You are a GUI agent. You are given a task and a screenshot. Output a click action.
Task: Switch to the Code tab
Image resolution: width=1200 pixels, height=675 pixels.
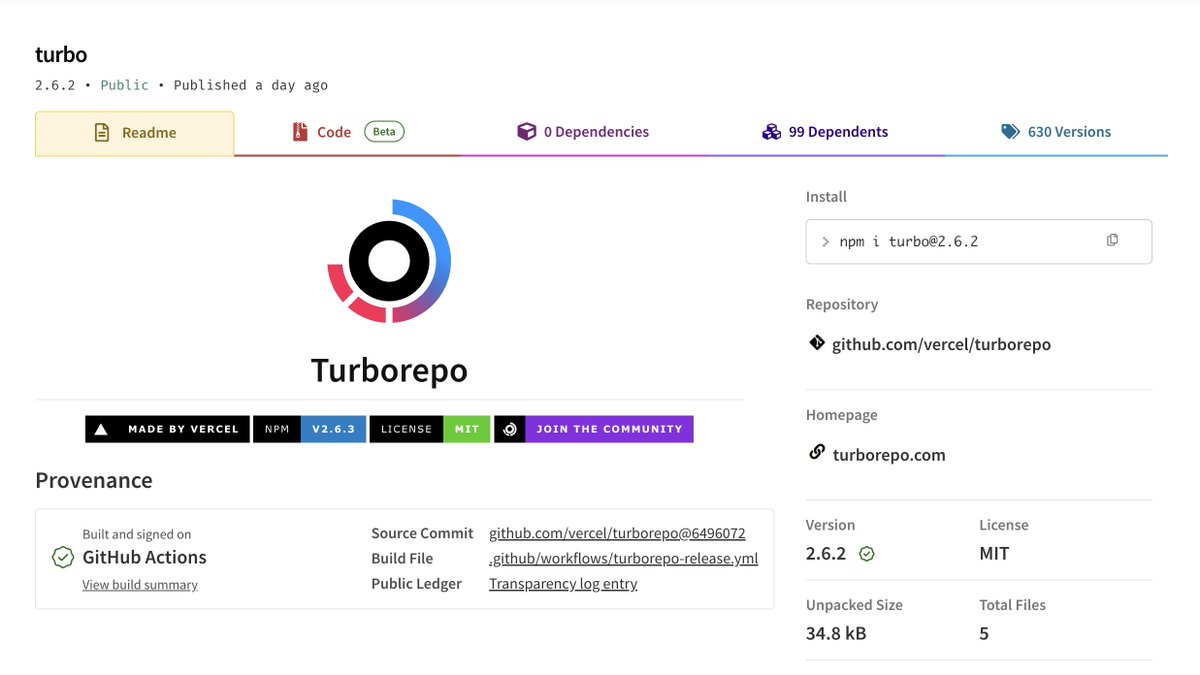point(347,132)
